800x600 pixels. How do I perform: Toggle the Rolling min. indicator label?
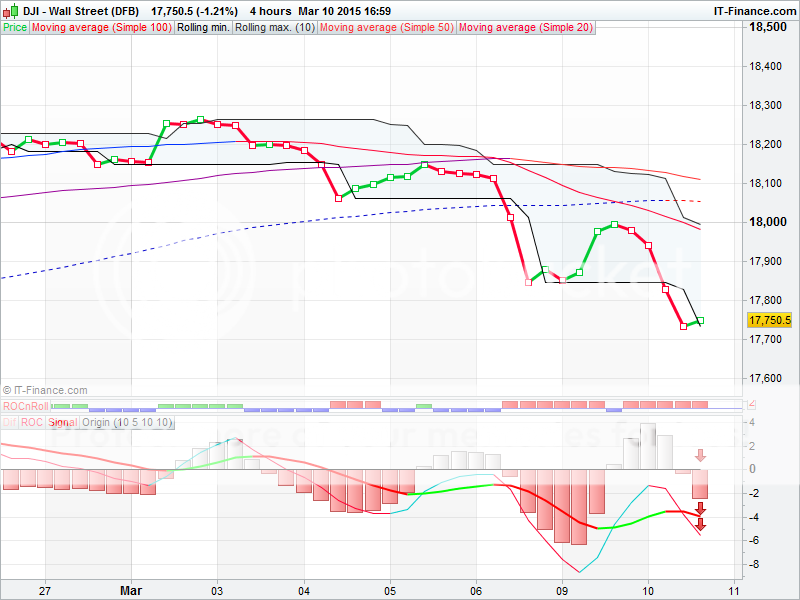[x=203, y=28]
